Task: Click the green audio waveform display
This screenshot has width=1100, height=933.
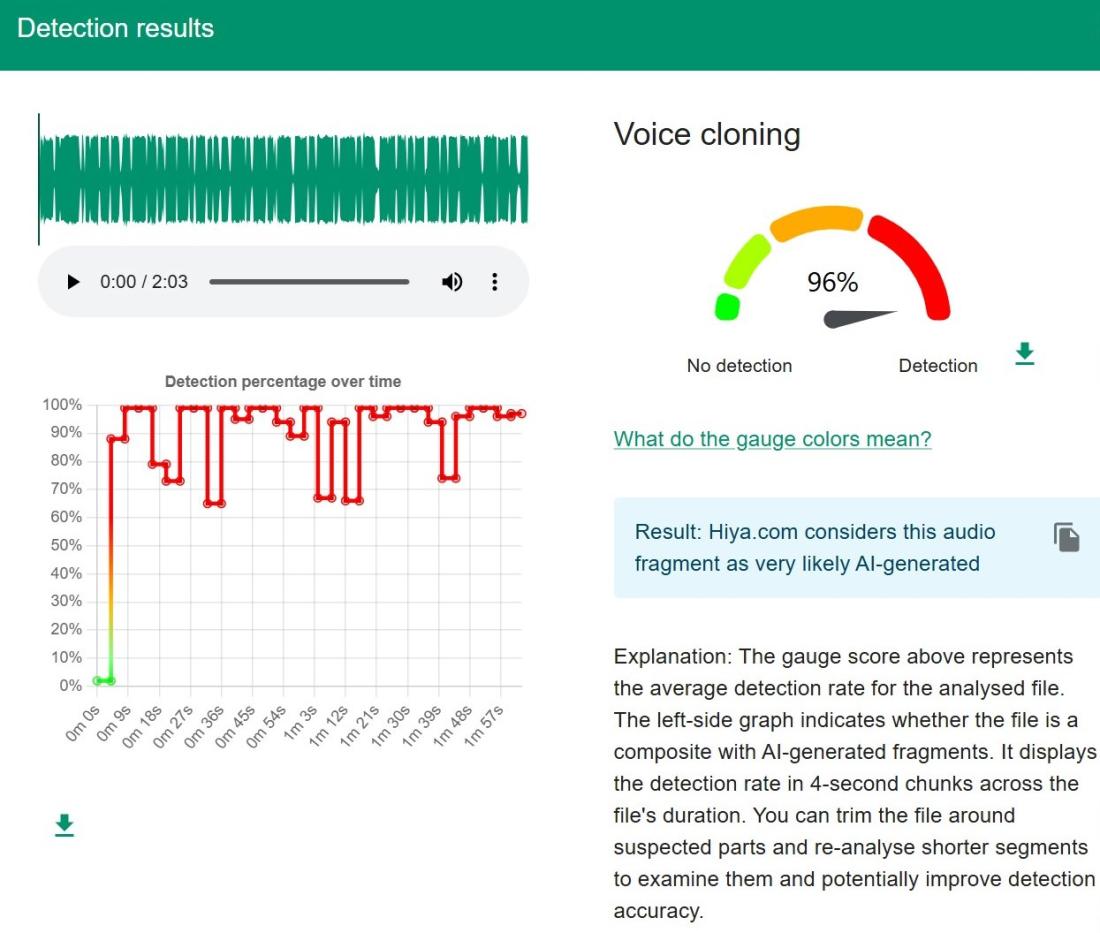Action: pos(283,180)
